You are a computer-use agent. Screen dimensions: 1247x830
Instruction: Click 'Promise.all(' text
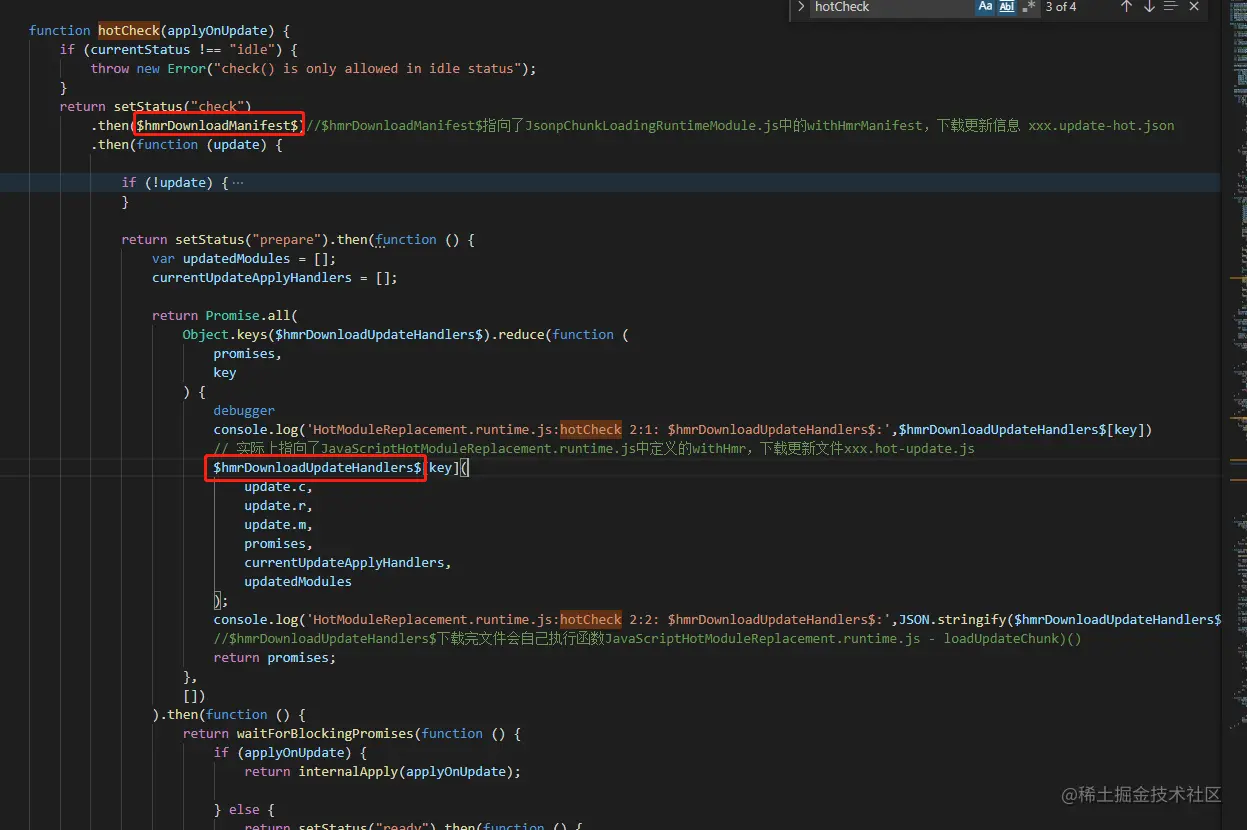point(252,316)
